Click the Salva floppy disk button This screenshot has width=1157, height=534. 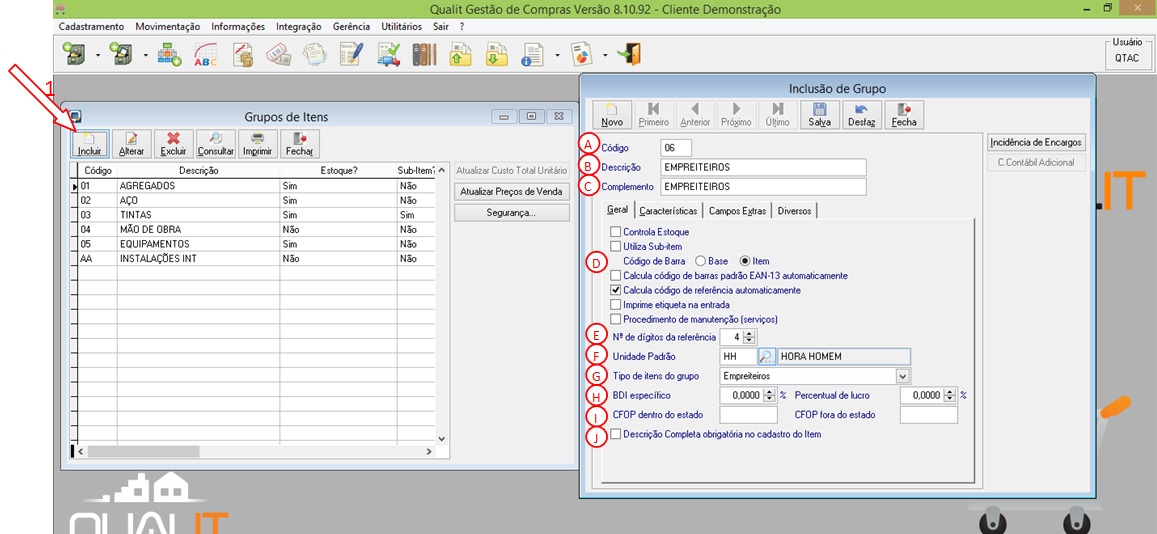pyautogui.click(x=821, y=114)
